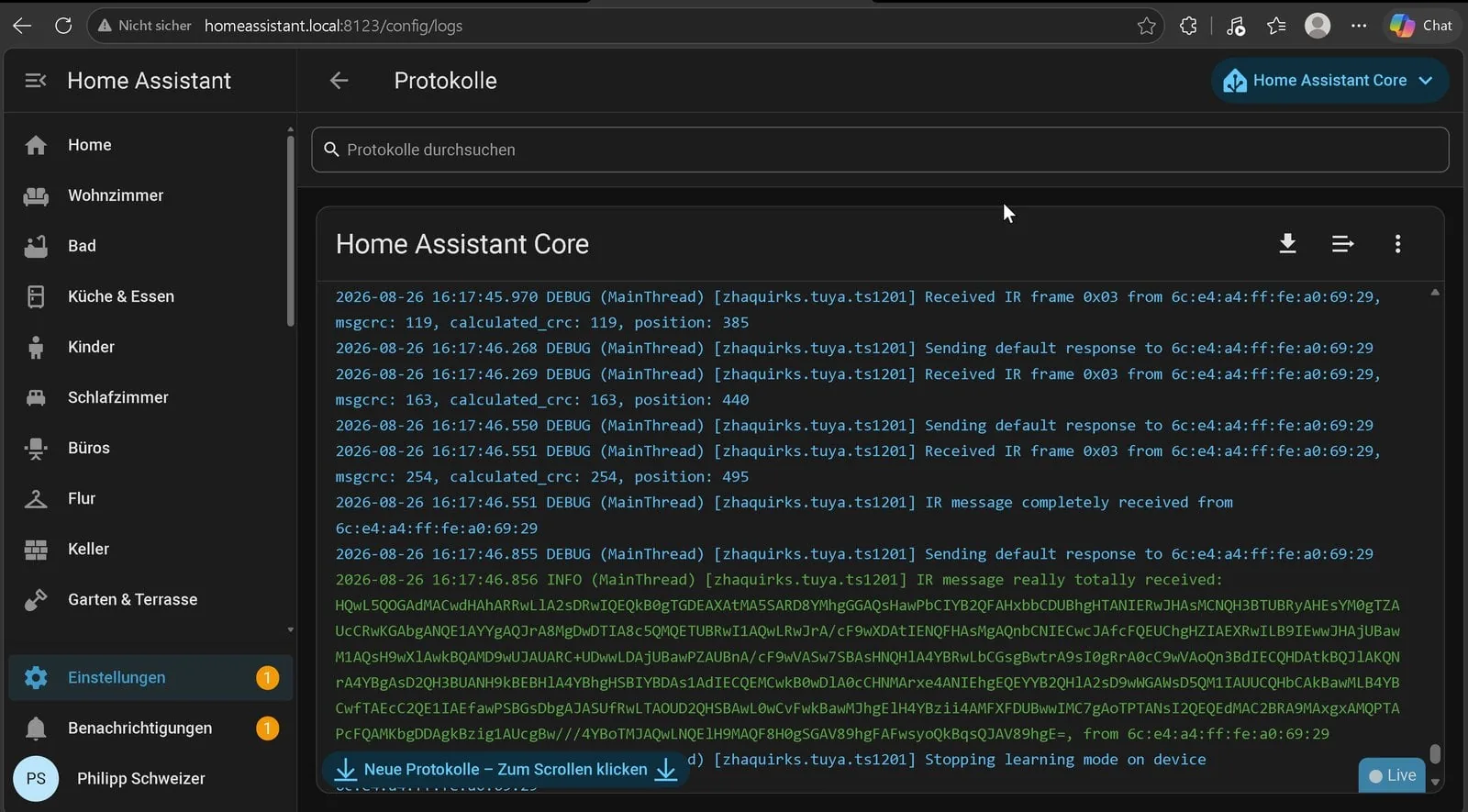Click the Home Assistant sidebar title
The image size is (1468, 812).
[x=150, y=81]
